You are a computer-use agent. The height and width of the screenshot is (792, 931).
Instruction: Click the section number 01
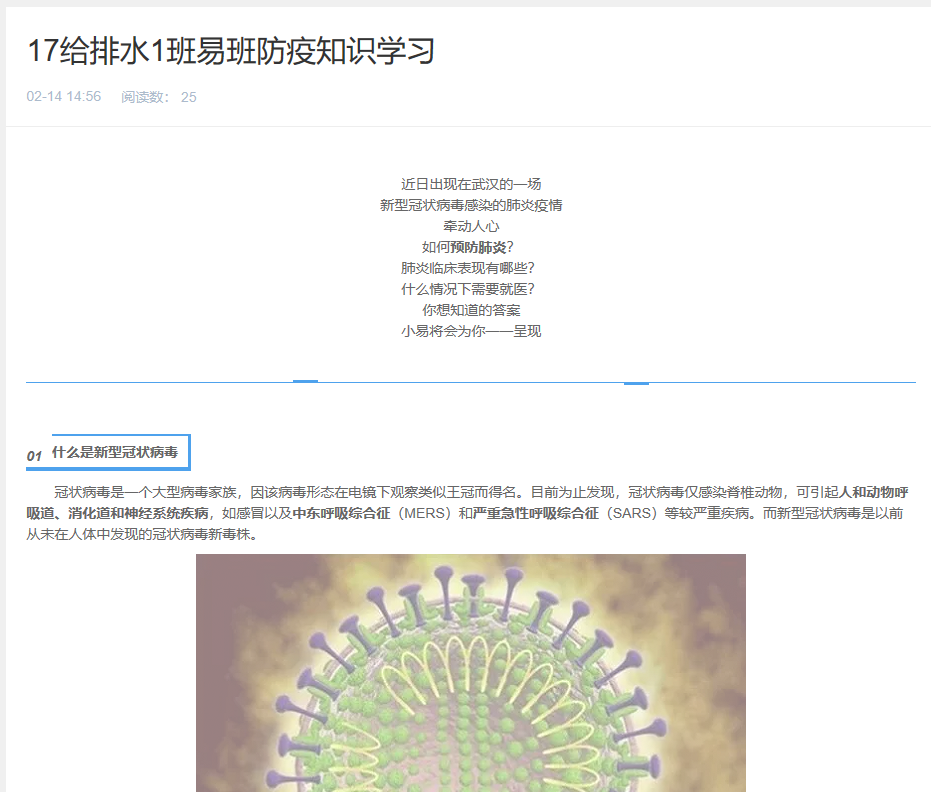(x=34, y=456)
